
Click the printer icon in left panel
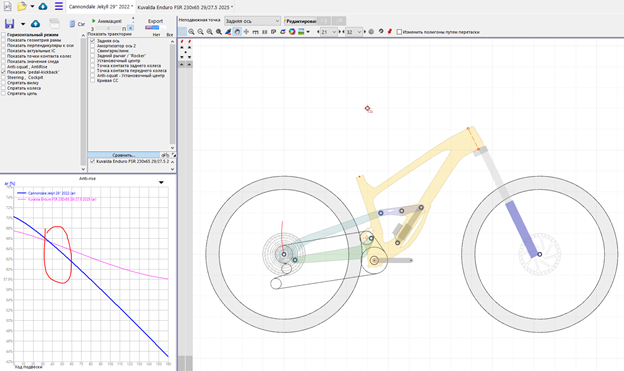coord(54,24)
